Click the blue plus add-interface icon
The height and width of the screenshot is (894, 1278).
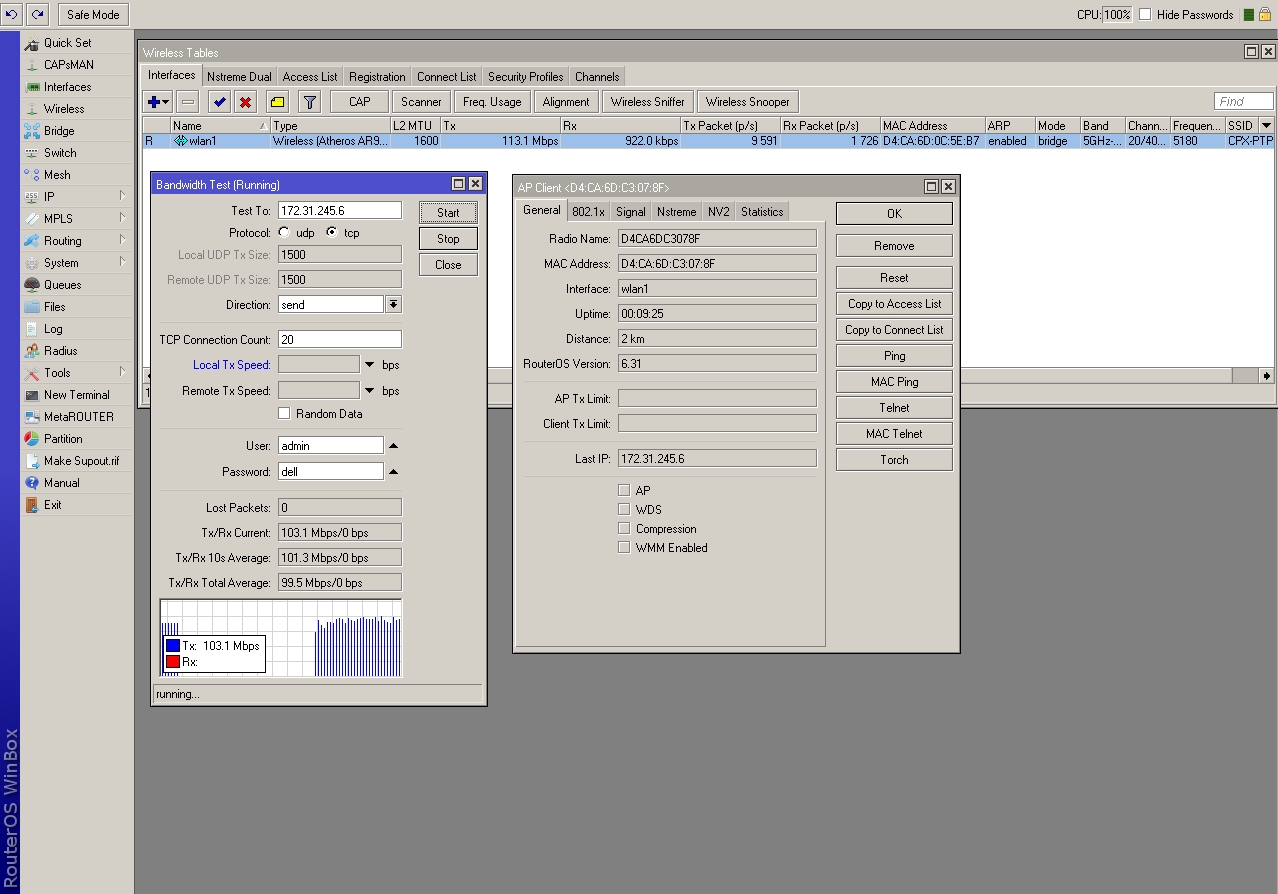point(154,102)
